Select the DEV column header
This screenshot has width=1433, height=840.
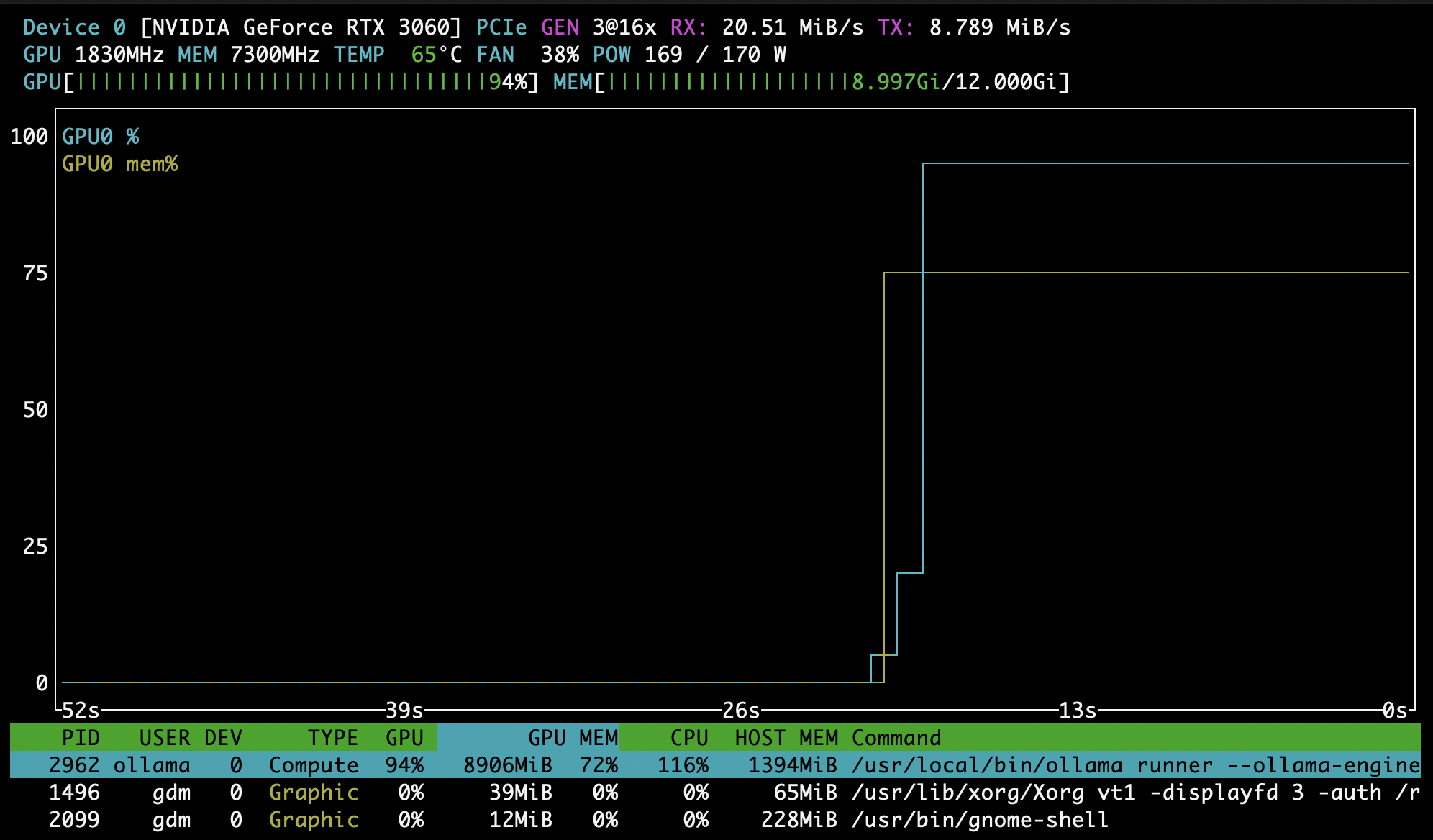(x=223, y=738)
